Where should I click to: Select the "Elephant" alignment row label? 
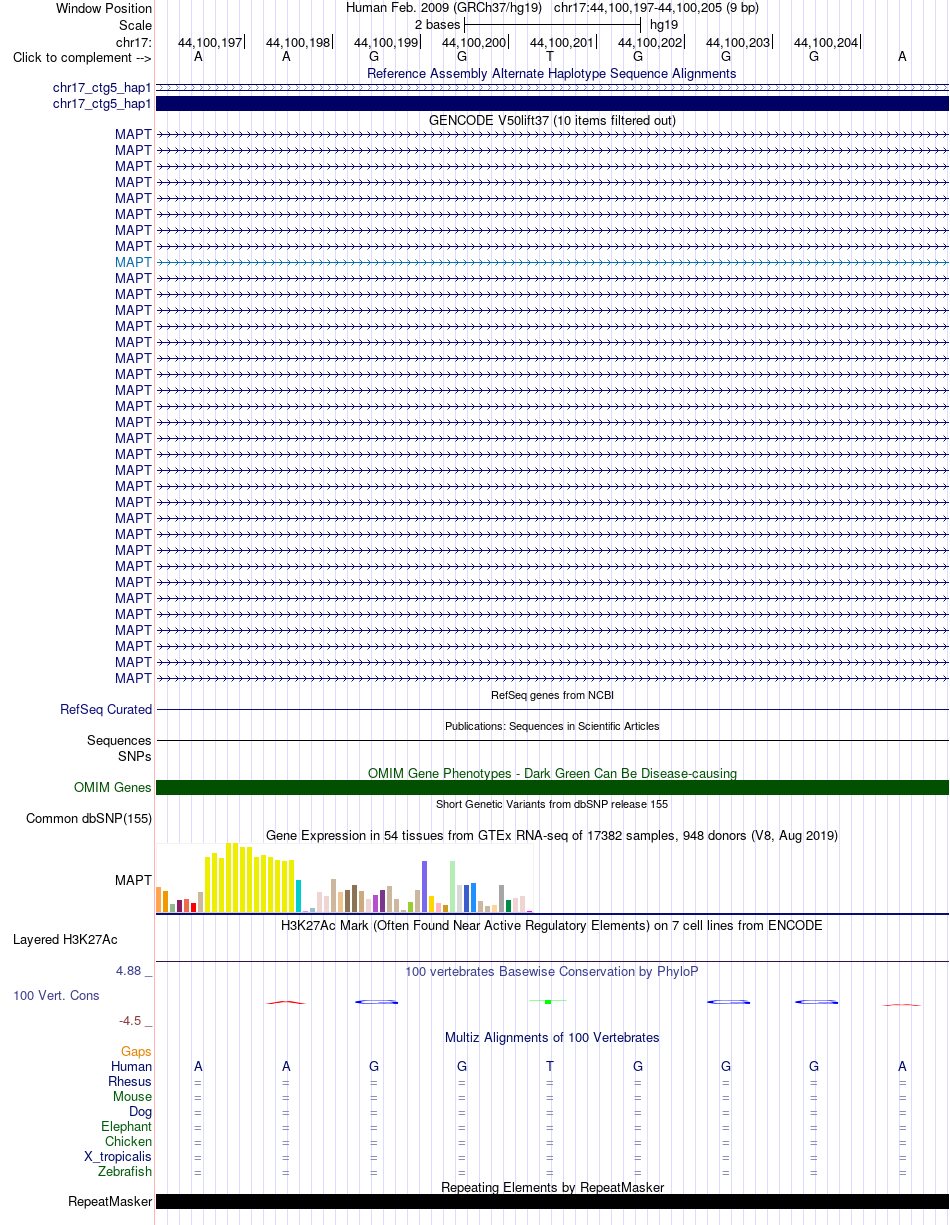pos(127,1126)
